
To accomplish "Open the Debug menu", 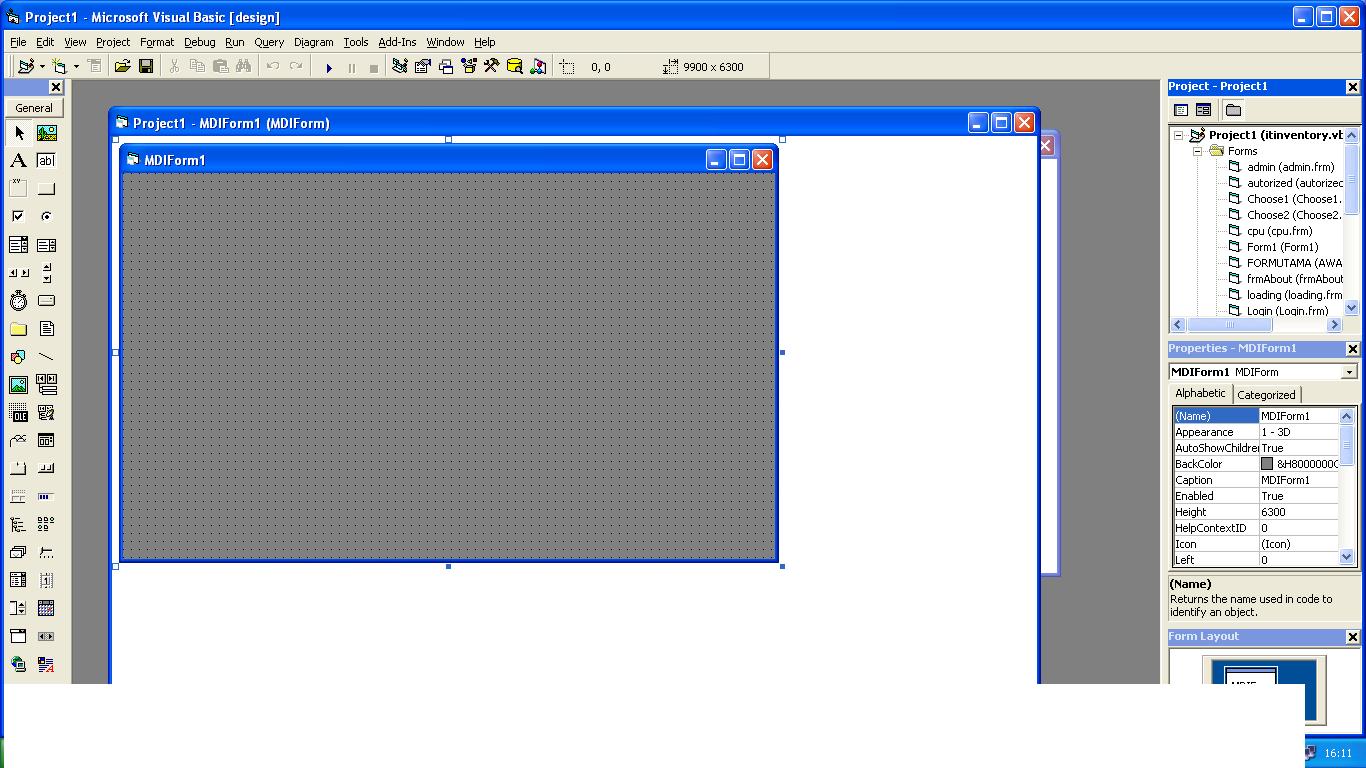I will pyautogui.click(x=199, y=42).
